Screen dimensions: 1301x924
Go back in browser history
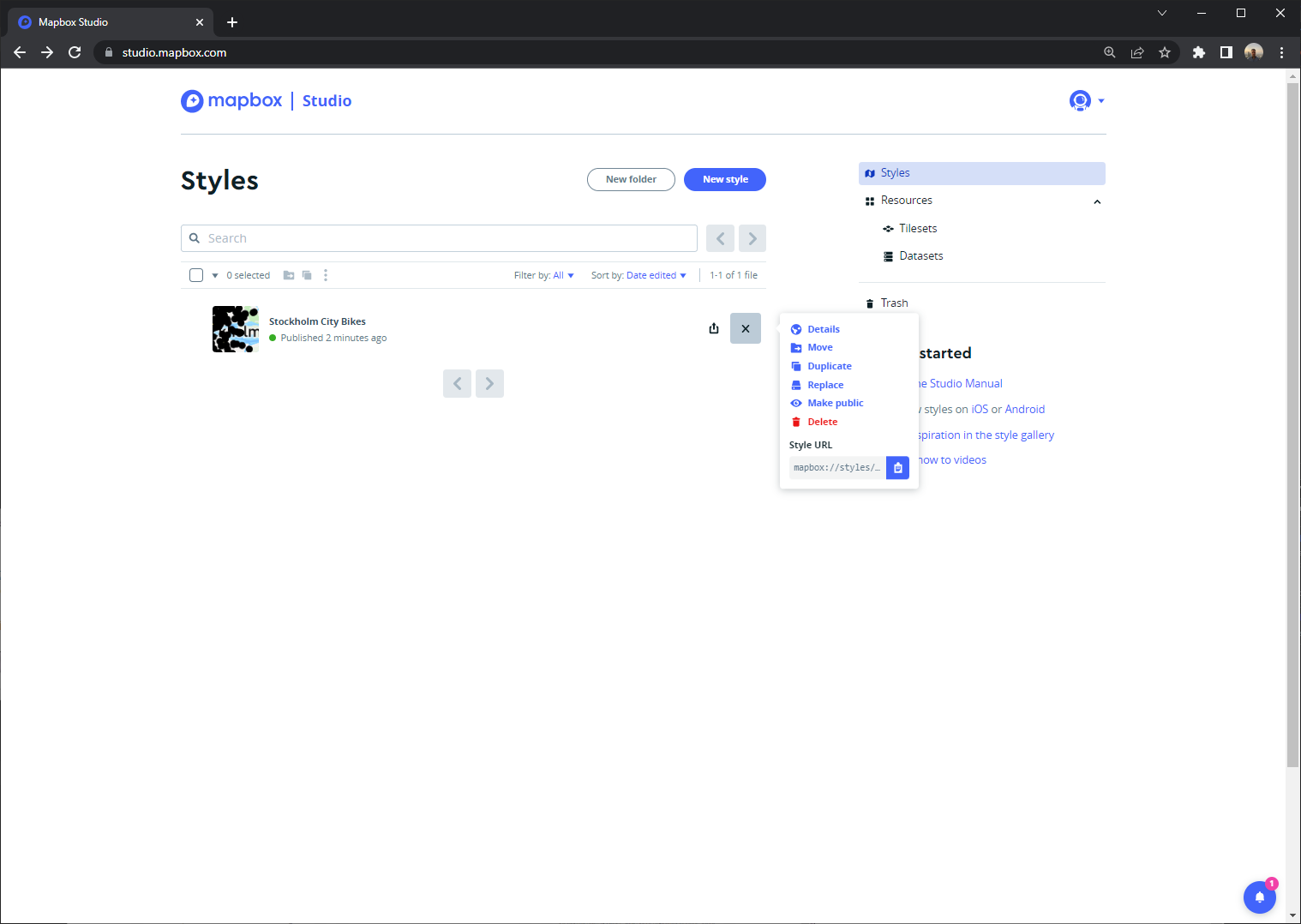tap(20, 52)
